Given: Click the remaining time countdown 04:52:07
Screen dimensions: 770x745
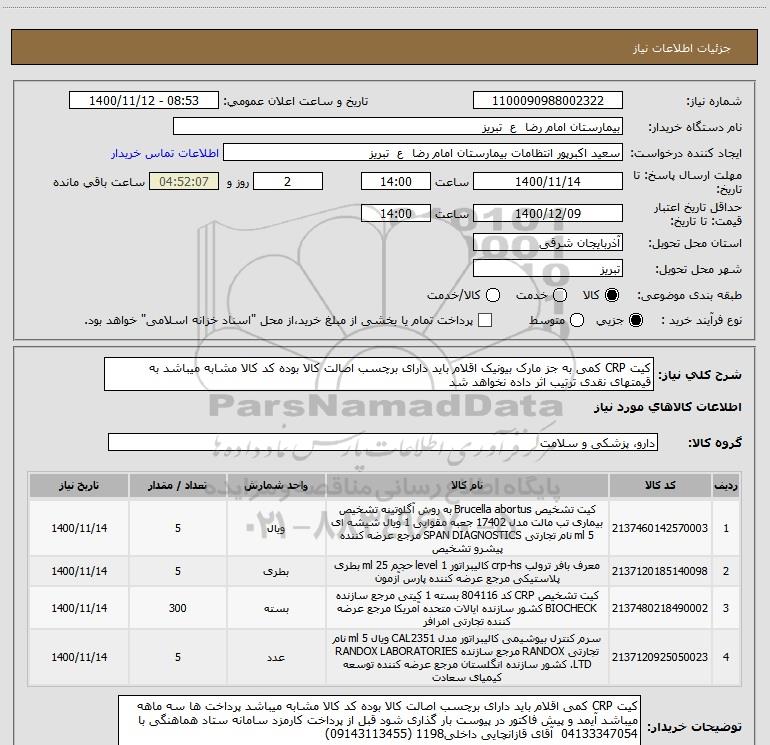Looking at the screenshot, I should [x=184, y=181].
